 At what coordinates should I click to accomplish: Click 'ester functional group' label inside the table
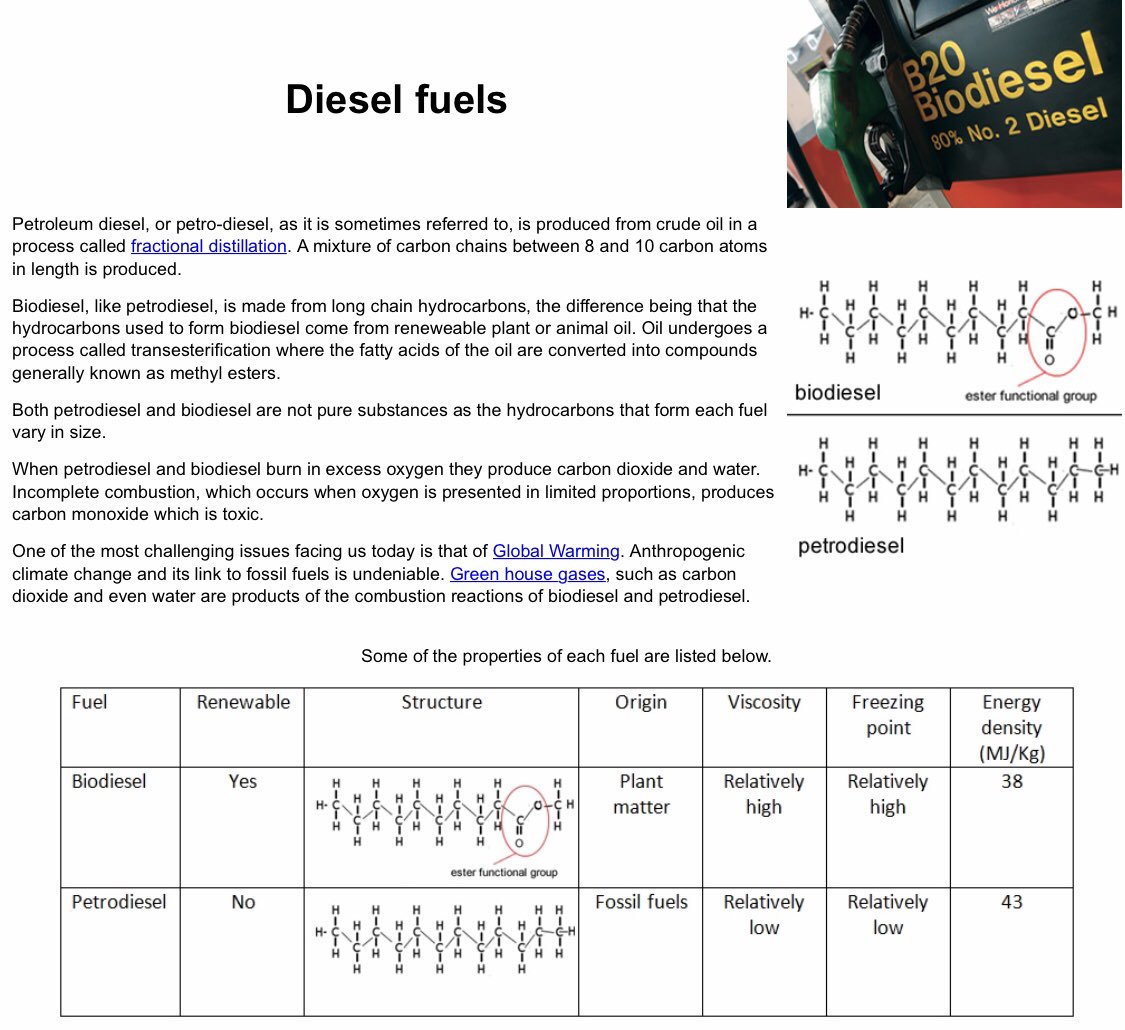click(x=504, y=872)
